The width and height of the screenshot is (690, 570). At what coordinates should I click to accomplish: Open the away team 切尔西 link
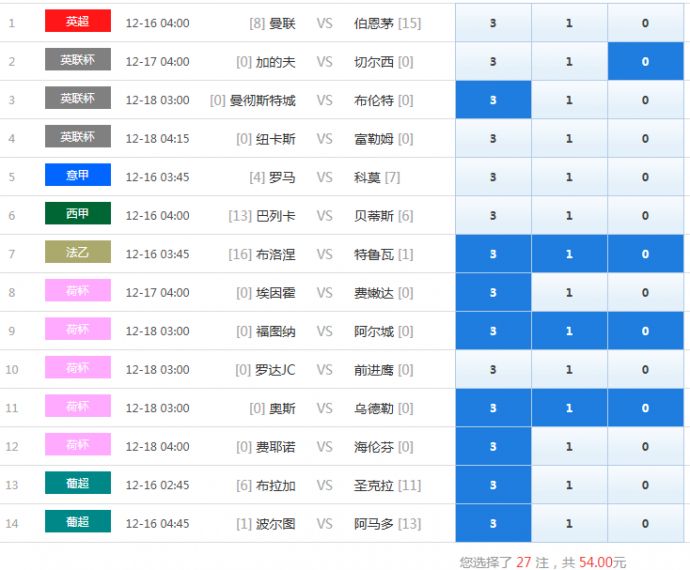point(374,62)
